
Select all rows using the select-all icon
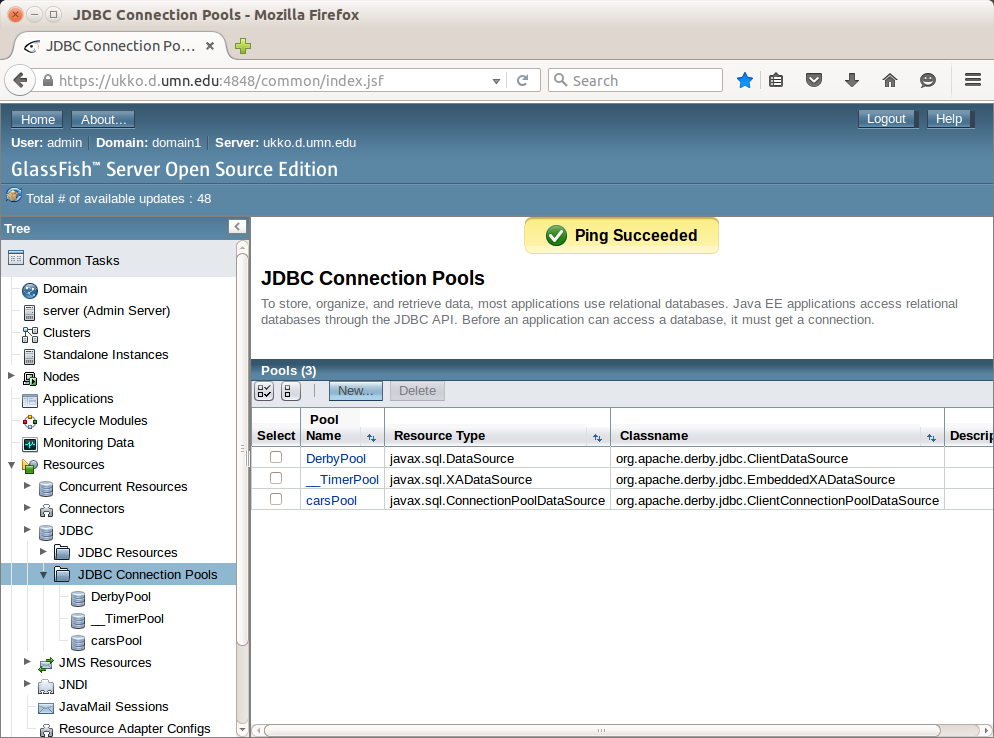263,391
